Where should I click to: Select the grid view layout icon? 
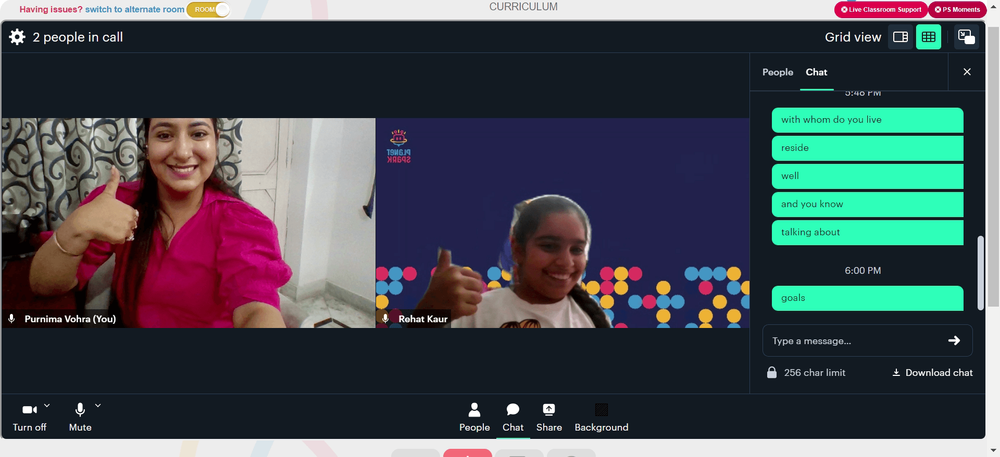929,37
